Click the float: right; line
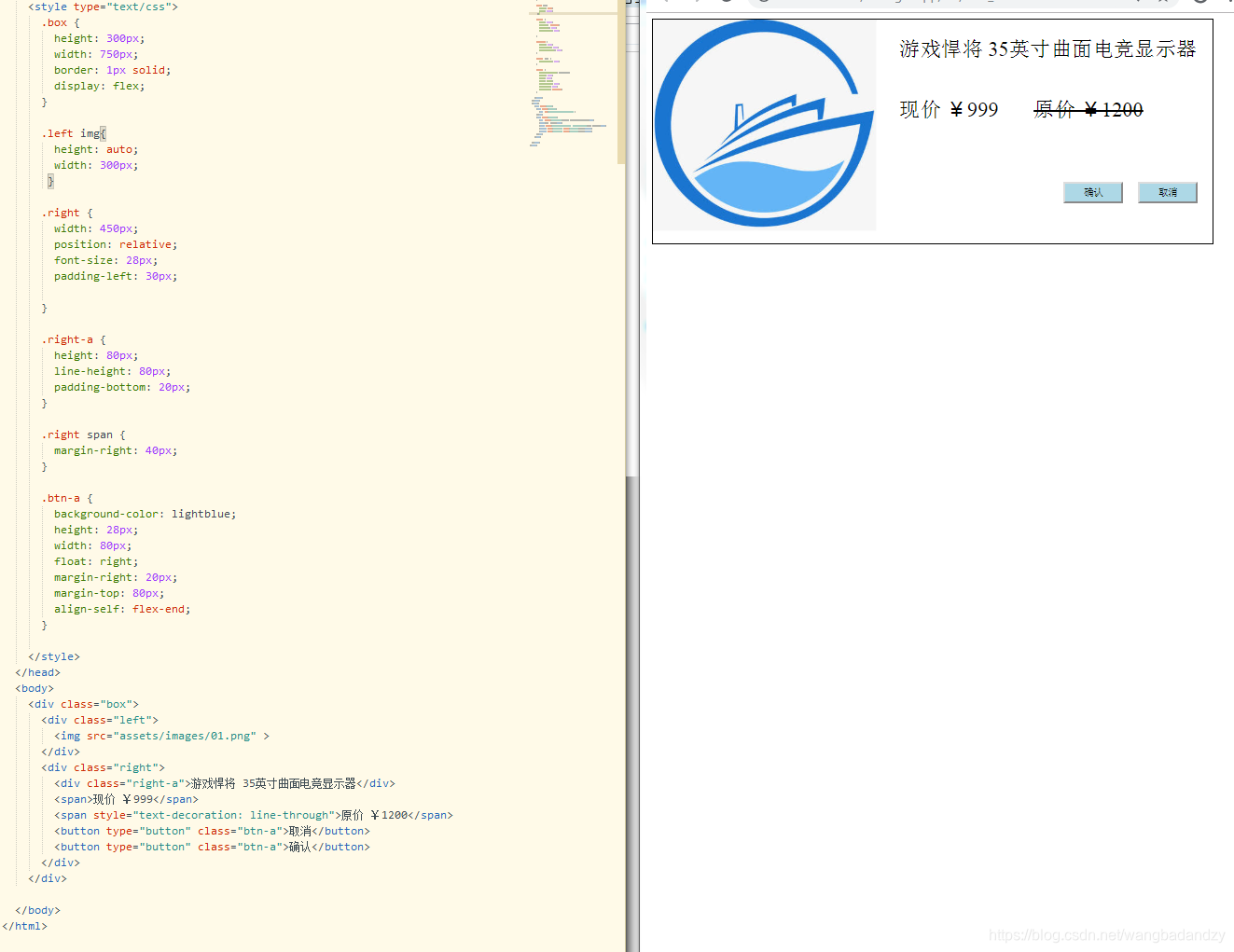The height and width of the screenshot is (952, 1234). (95, 561)
